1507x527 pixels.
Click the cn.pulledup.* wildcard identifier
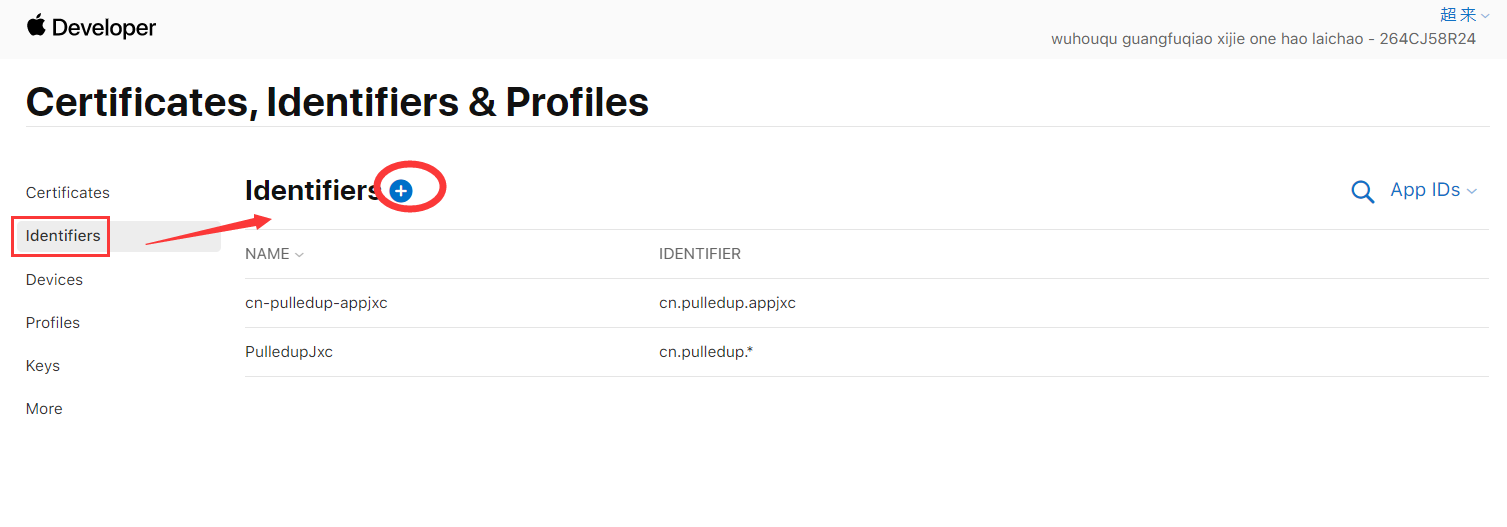(x=705, y=352)
